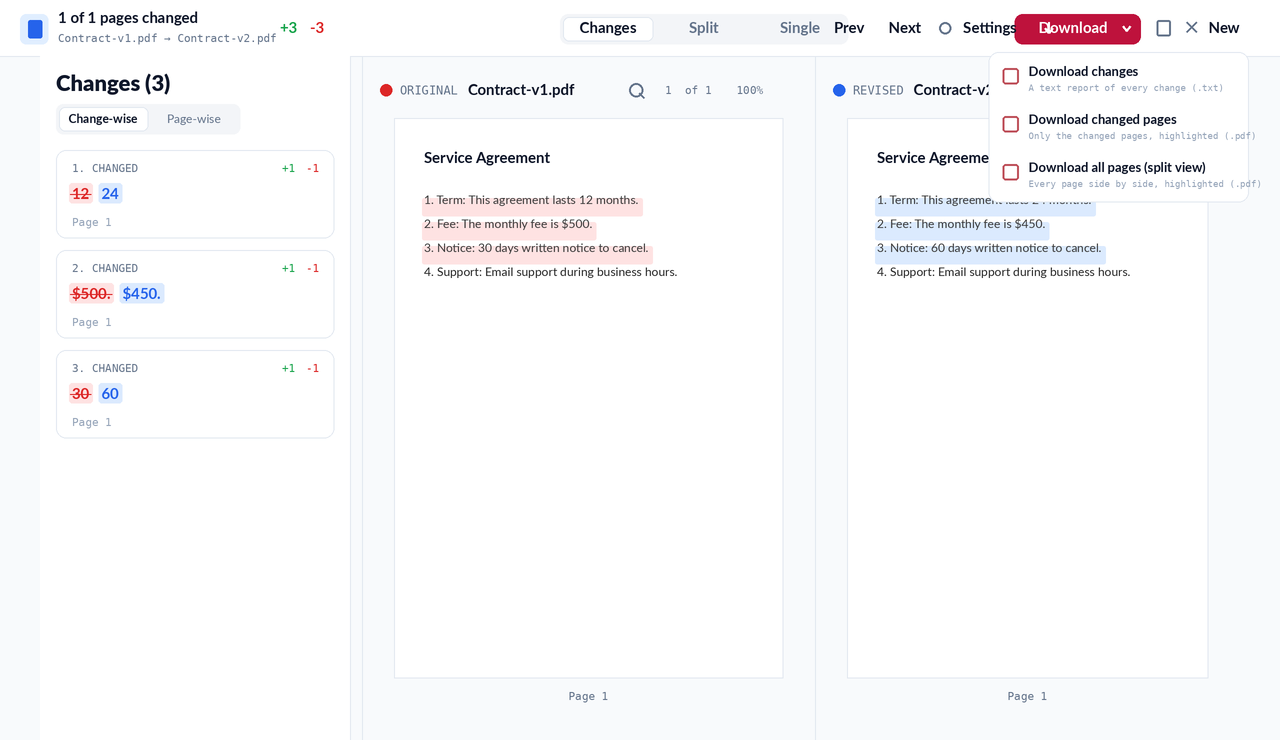Click Page 1 label under original document
Screen dimensions: 1280x740
pyautogui.click(x=588, y=697)
